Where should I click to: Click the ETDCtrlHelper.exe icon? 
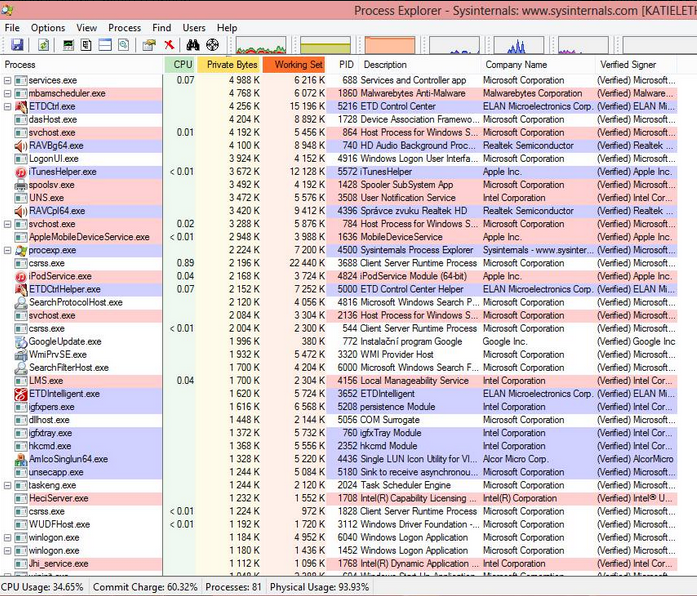coord(21,289)
